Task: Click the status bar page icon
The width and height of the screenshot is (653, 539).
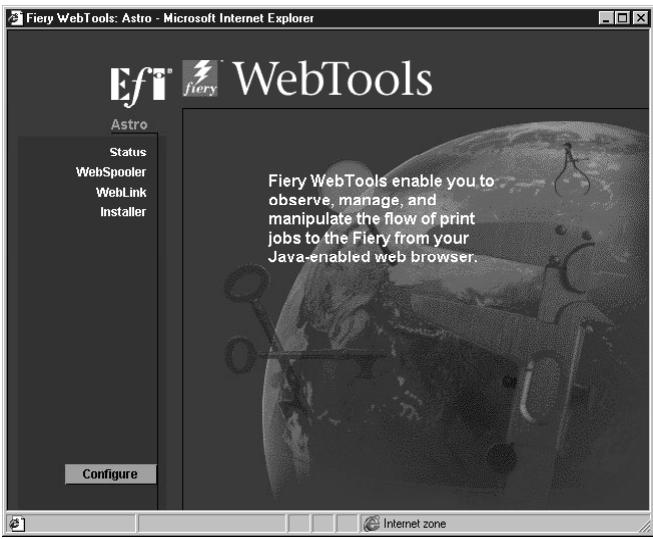Action: point(17,524)
